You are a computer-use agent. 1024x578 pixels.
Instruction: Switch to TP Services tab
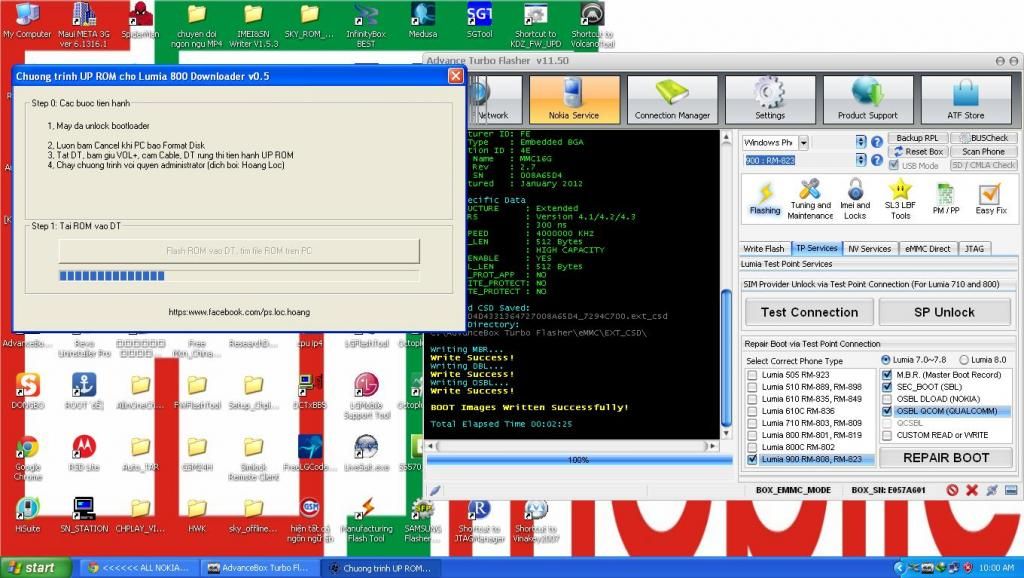click(816, 248)
